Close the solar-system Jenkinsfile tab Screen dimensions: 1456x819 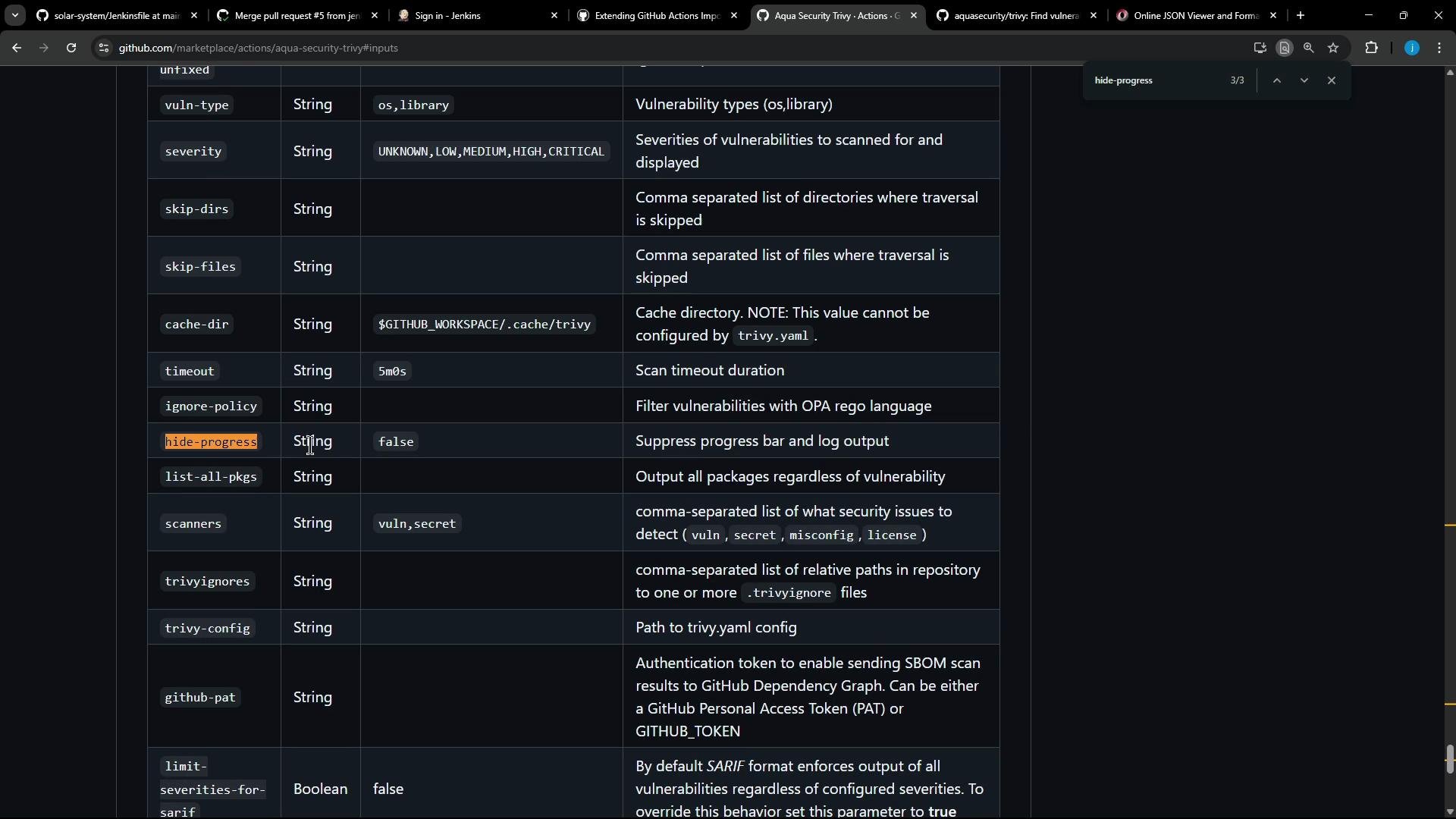(194, 15)
